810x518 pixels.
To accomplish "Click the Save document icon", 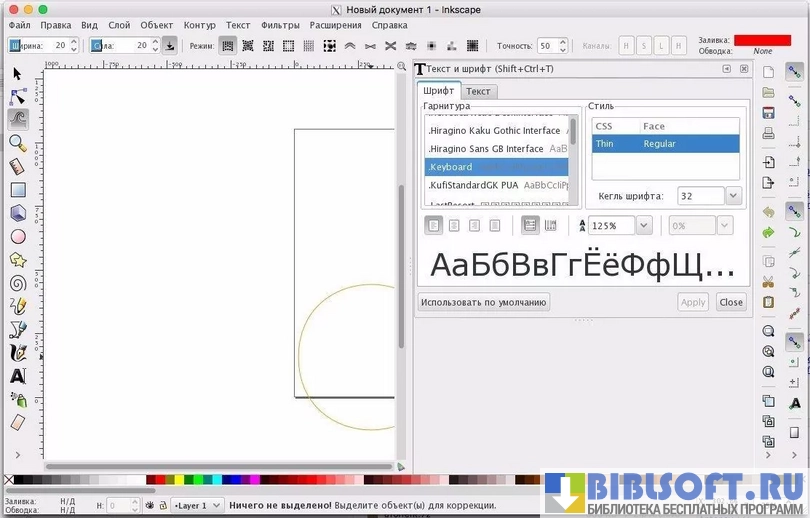I will 768,113.
